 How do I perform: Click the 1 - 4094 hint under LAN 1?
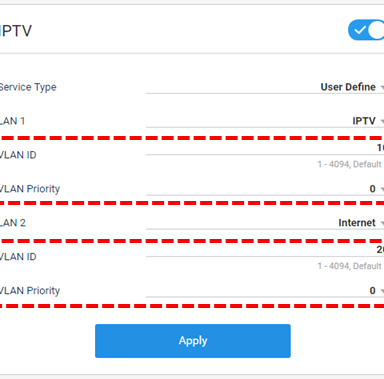click(350, 164)
